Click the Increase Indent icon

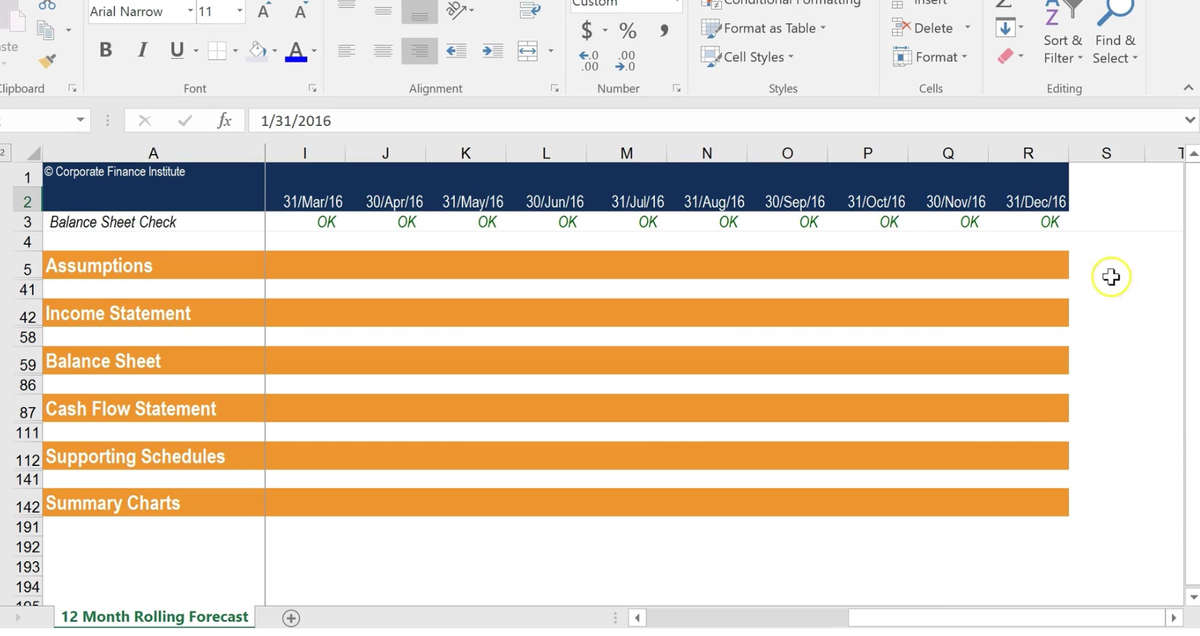click(492, 50)
